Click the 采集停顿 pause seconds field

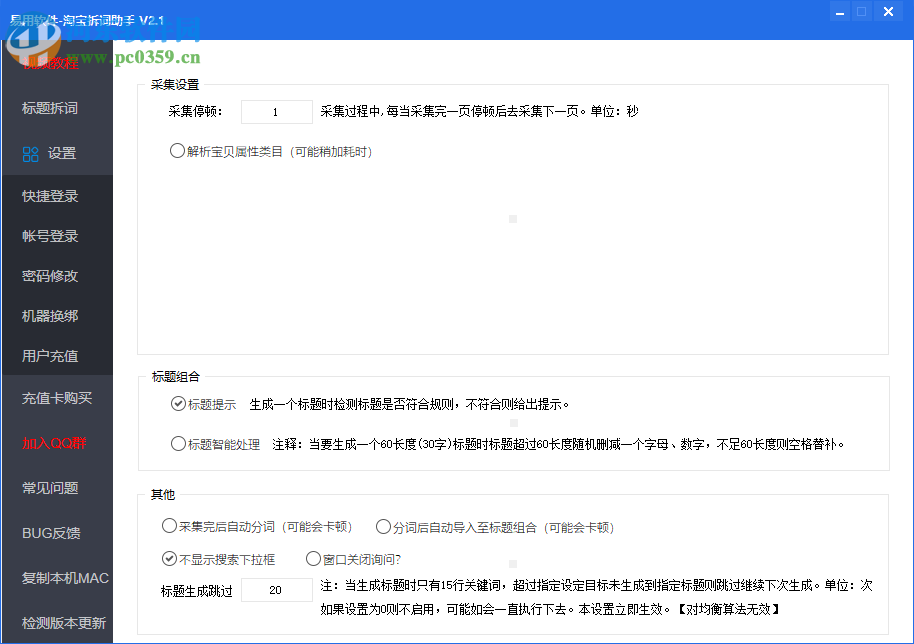[x=276, y=111]
